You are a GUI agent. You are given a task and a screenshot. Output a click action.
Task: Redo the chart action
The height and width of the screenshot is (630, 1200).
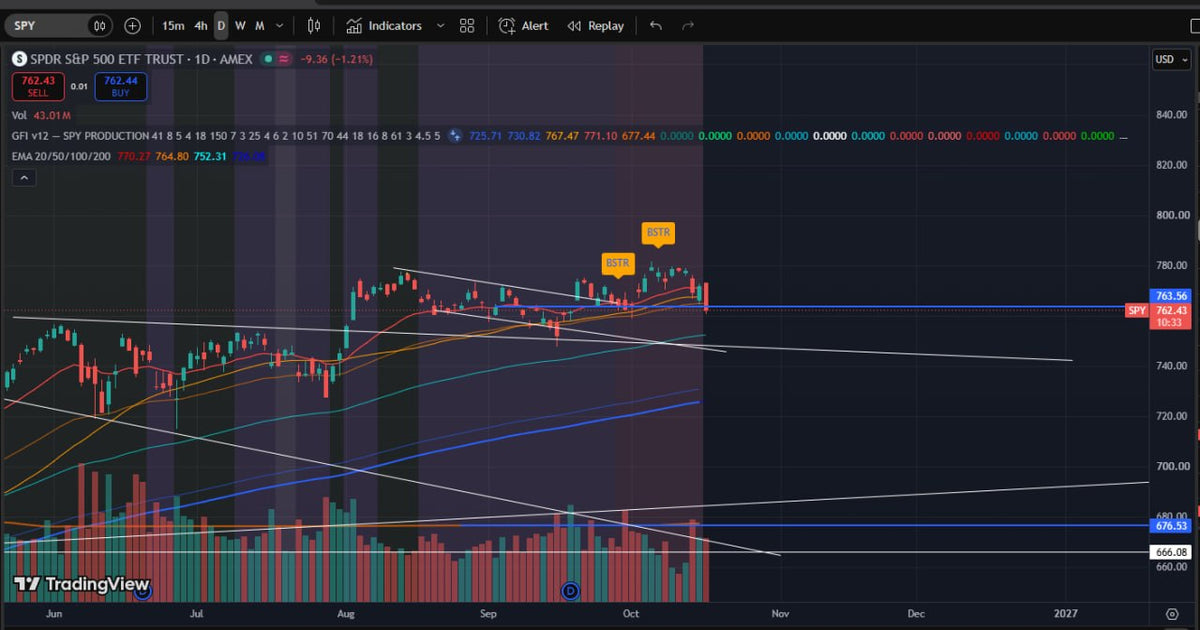tap(688, 26)
